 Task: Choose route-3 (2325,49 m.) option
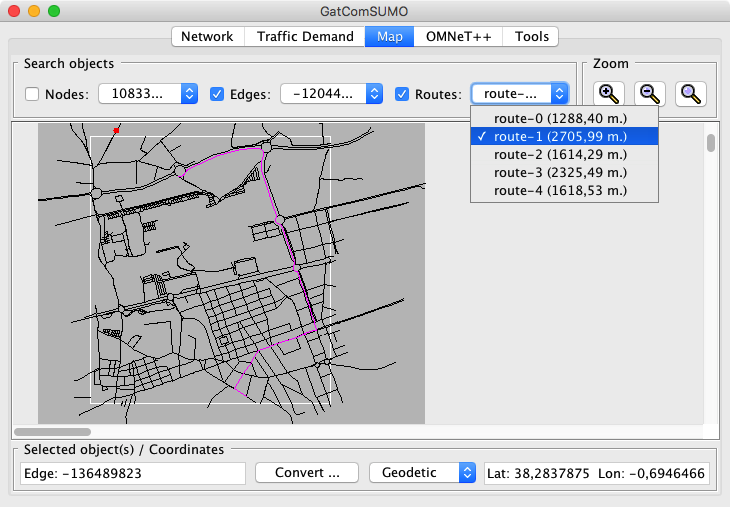pyautogui.click(x=561, y=172)
